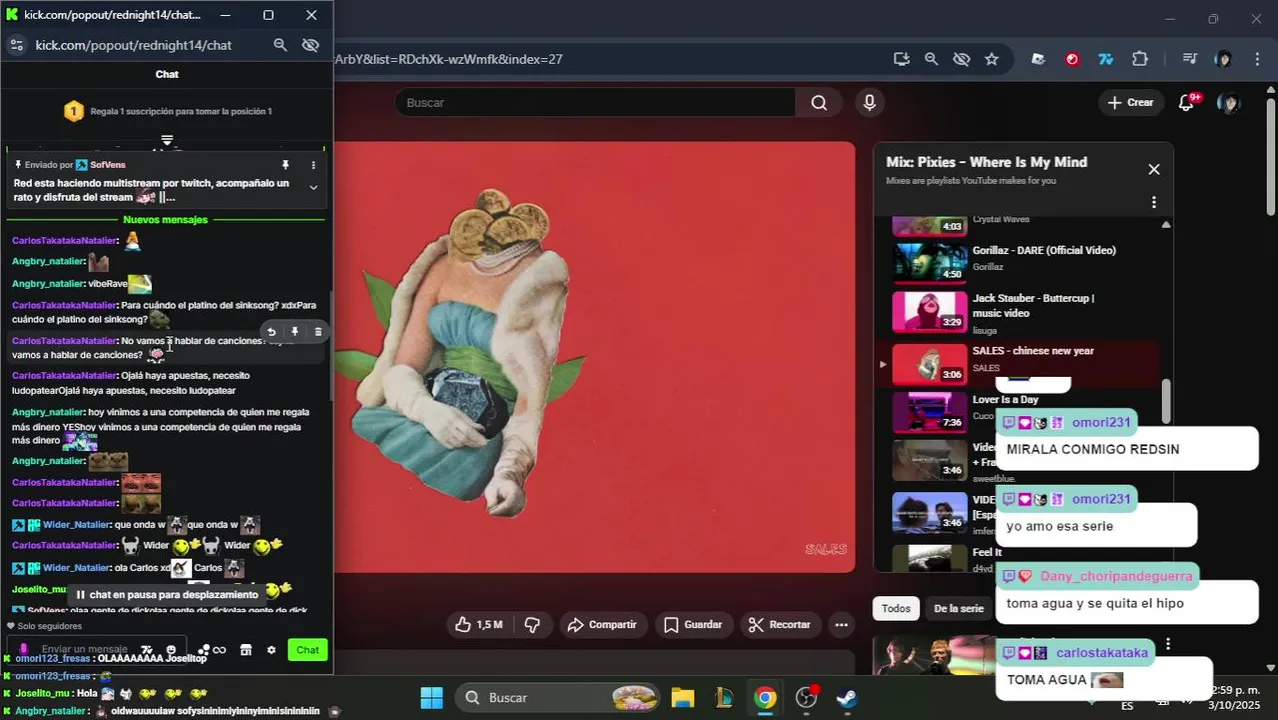
Task: Select the Todos filter chip
Action: point(896,608)
